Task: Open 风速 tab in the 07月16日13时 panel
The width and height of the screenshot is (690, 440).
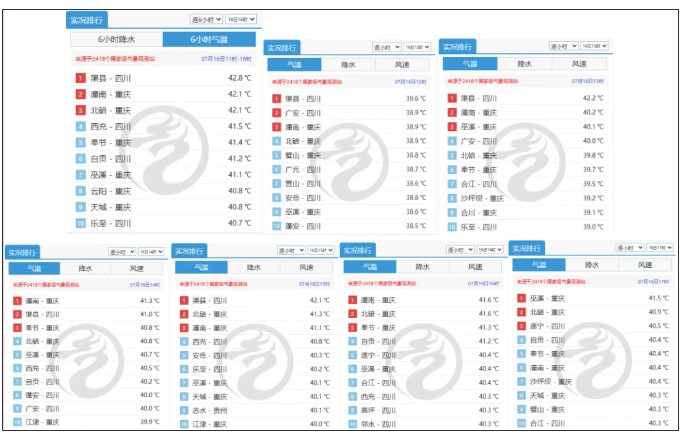Action: (580, 64)
